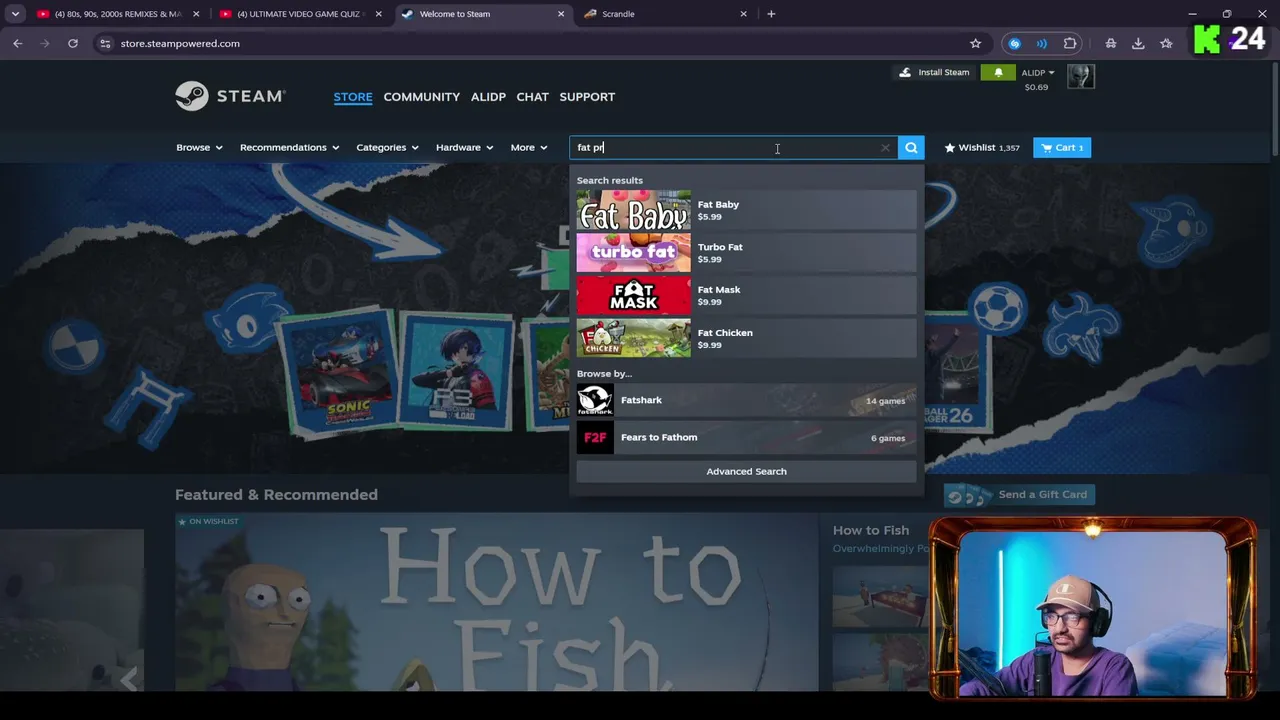This screenshot has height=720, width=1280.
Task: Expand the More dropdown
Action: pyautogui.click(x=529, y=148)
